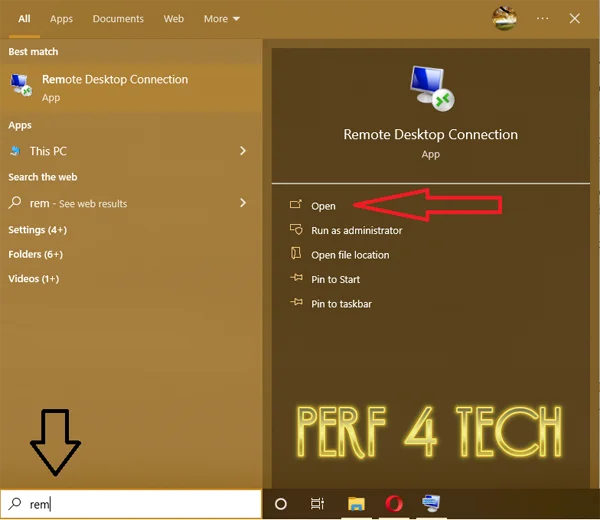
Task: Expand rem web results chevron
Action: coord(243,203)
